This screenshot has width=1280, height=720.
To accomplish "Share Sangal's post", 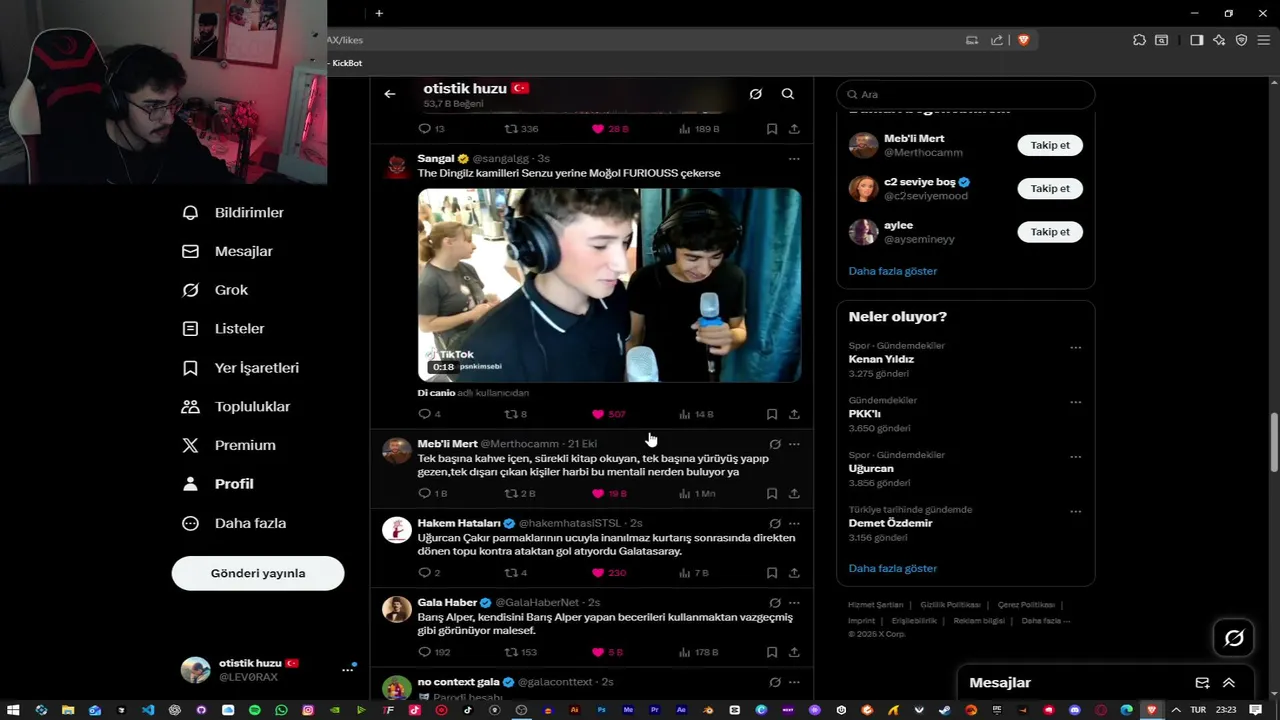I will pos(794,414).
